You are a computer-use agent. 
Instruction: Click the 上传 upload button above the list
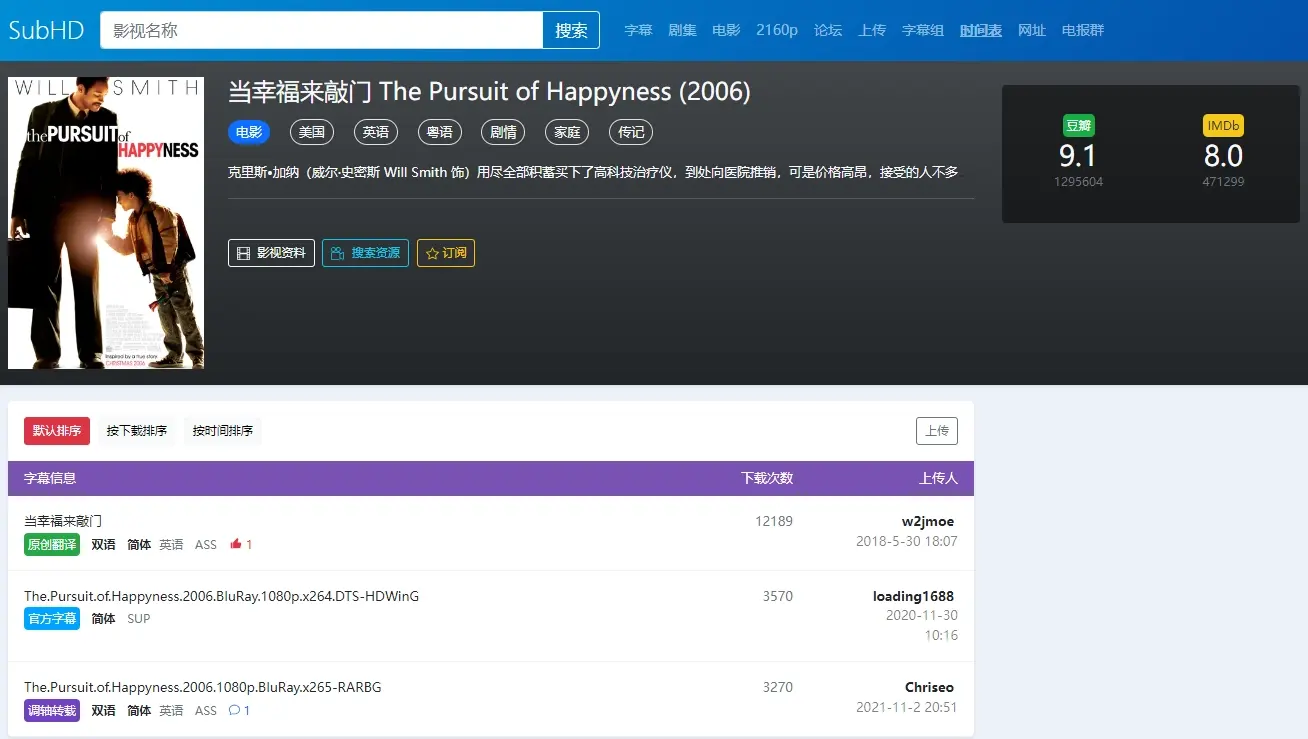[x=937, y=431]
